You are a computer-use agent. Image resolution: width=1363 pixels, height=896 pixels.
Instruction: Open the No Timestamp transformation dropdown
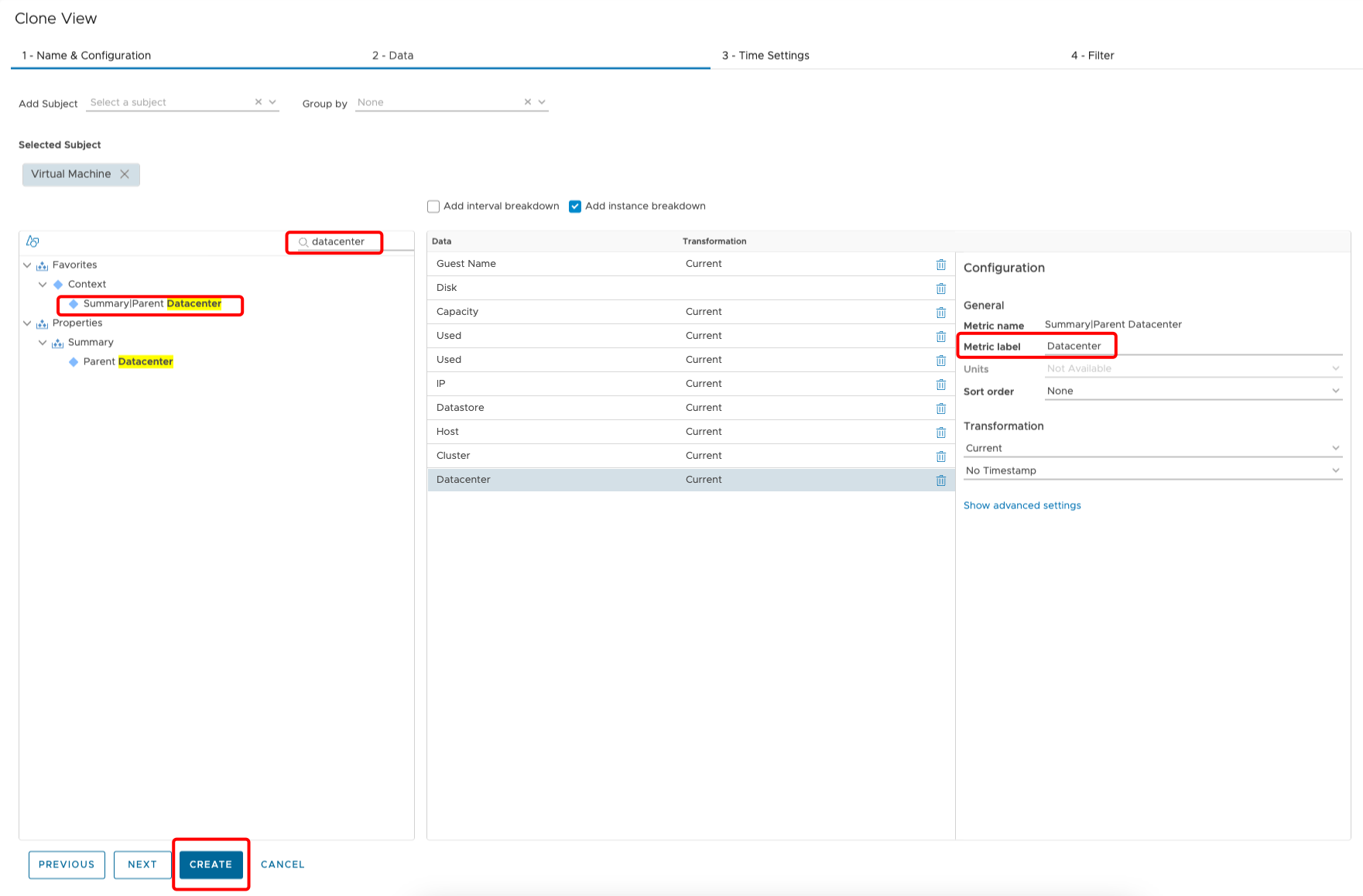click(1336, 470)
